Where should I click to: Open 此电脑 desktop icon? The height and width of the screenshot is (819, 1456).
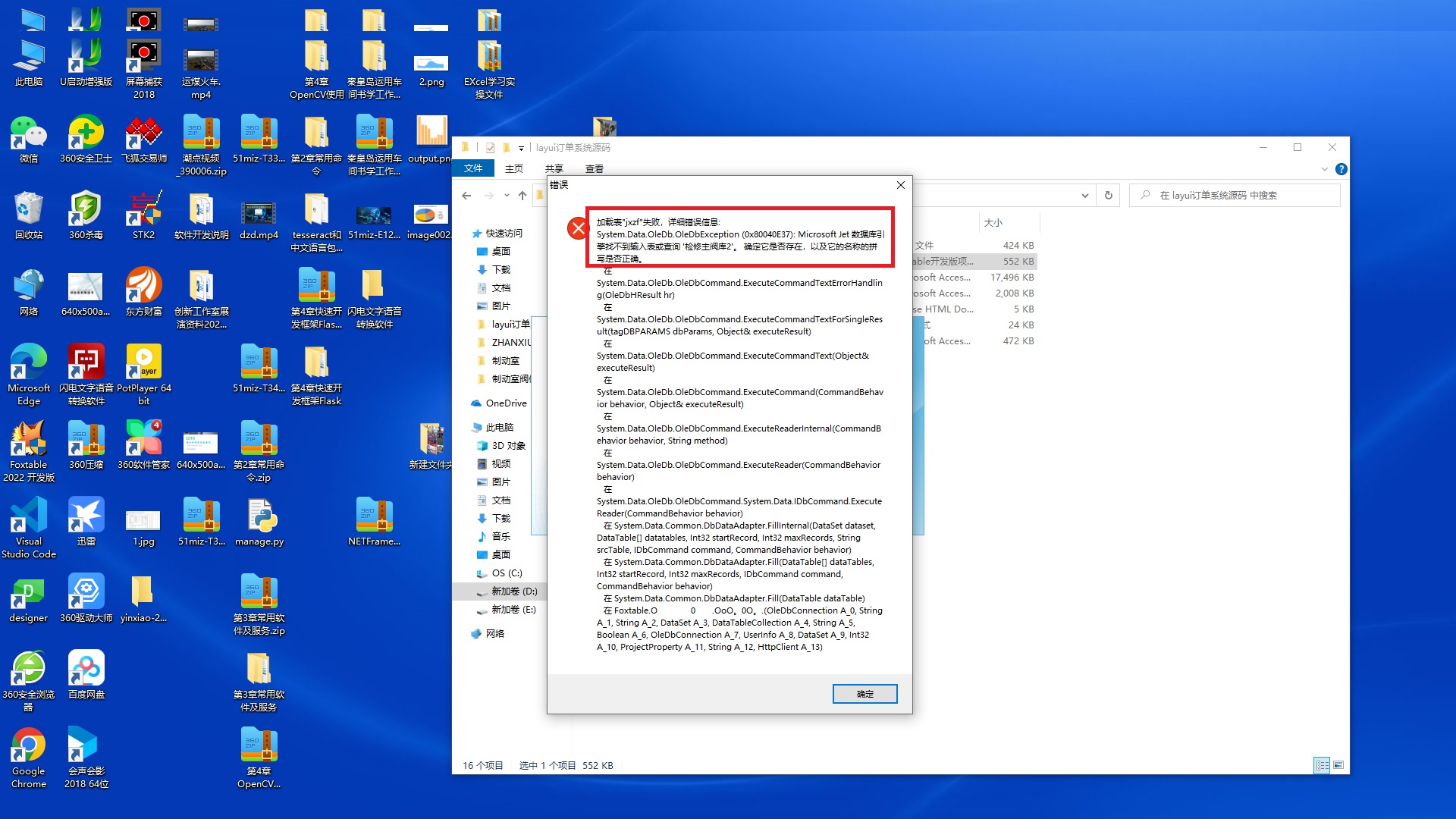point(29,63)
